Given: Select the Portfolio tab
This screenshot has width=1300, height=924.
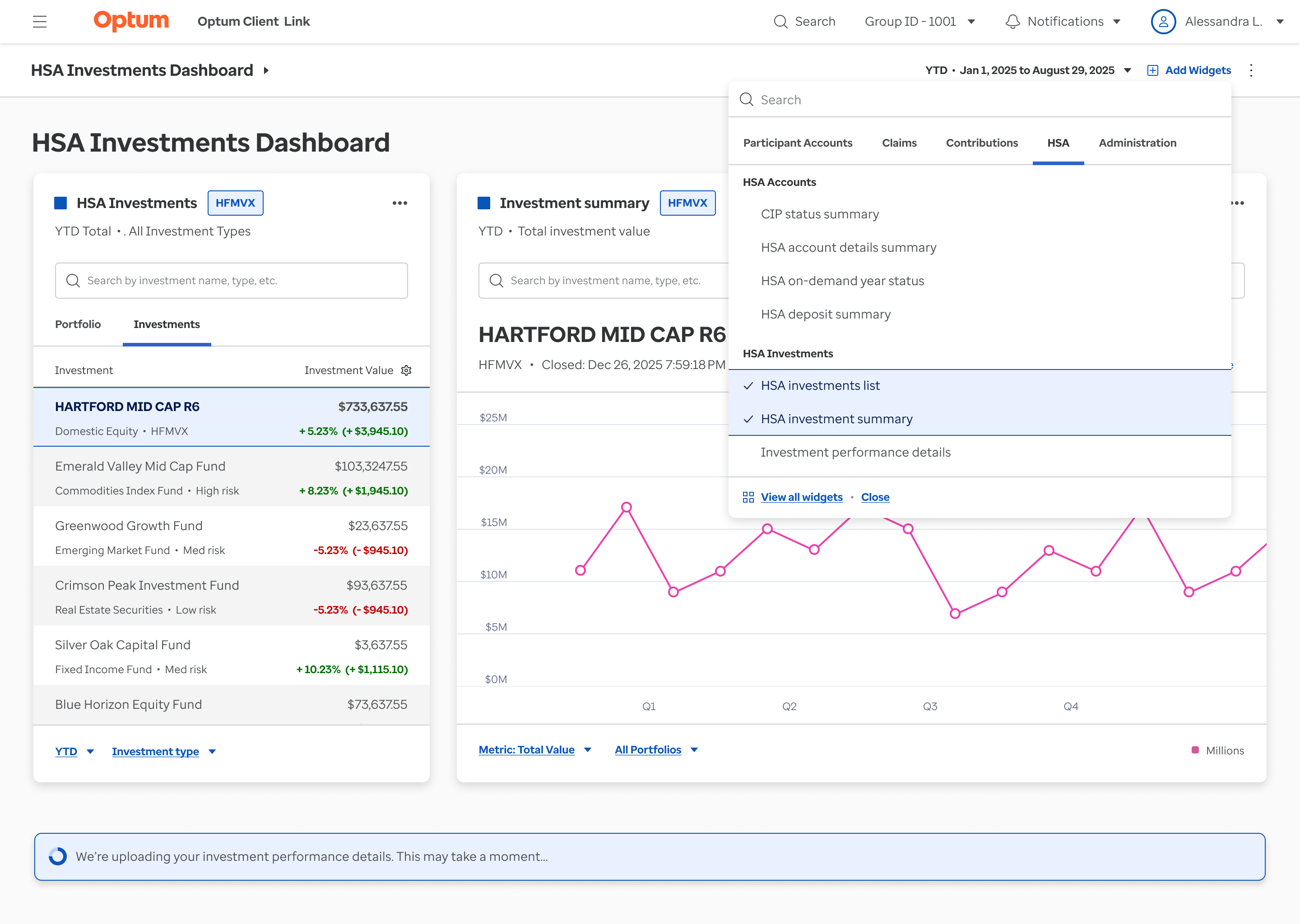Looking at the screenshot, I should tap(78, 324).
